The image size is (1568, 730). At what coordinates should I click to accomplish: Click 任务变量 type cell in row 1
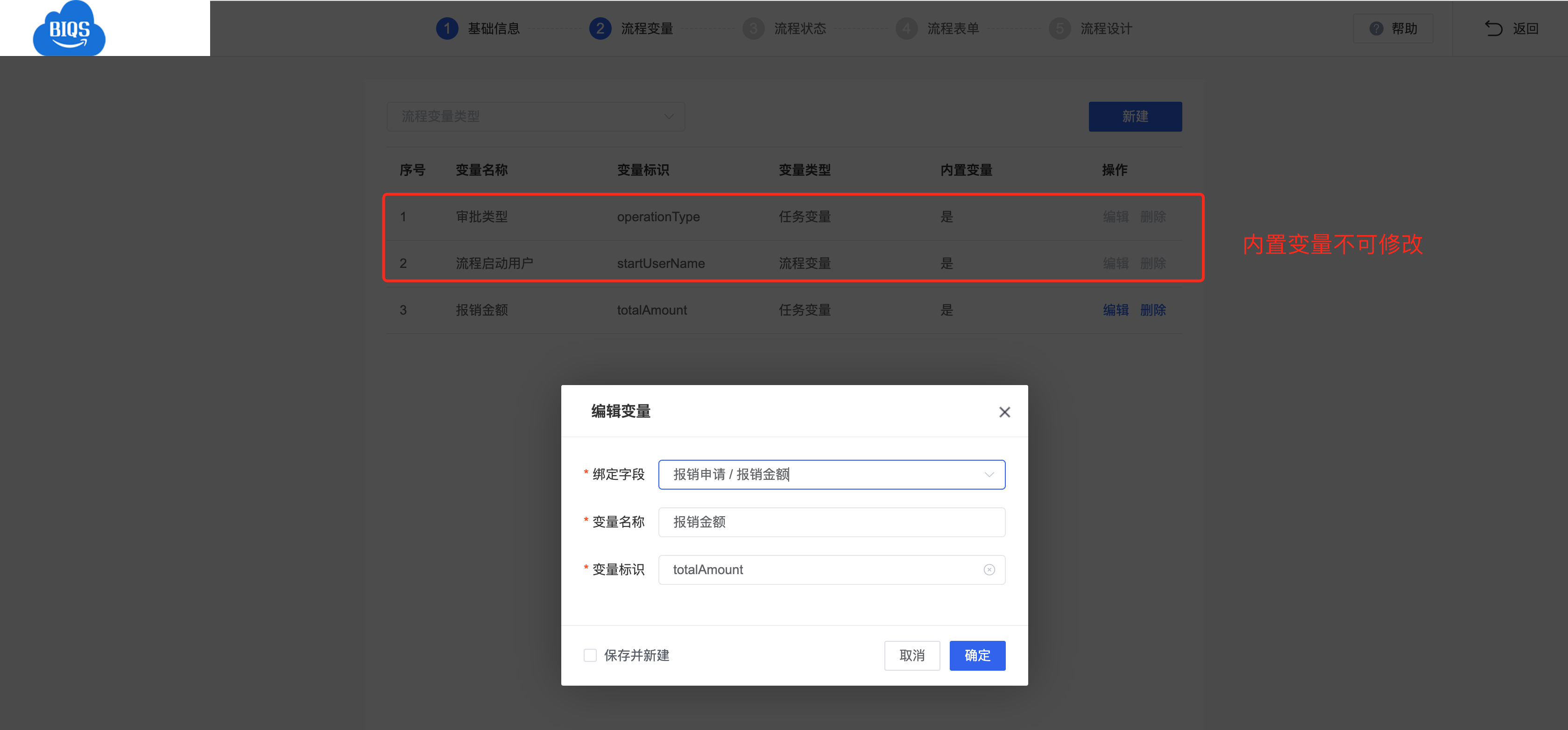tap(805, 217)
